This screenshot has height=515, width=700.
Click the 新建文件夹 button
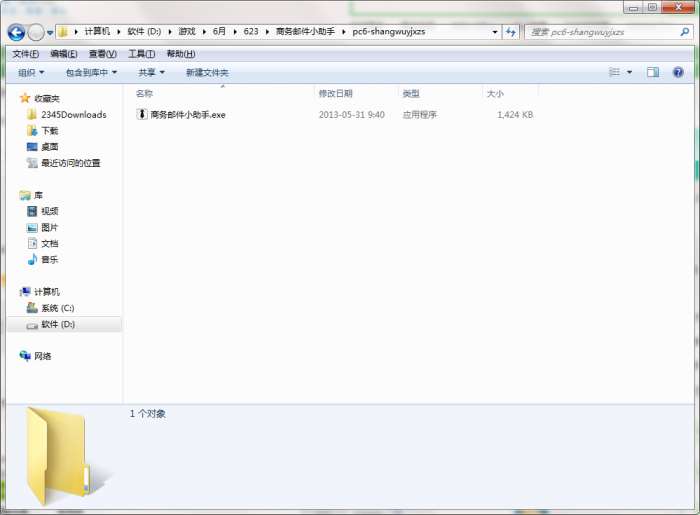click(x=207, y=72)
